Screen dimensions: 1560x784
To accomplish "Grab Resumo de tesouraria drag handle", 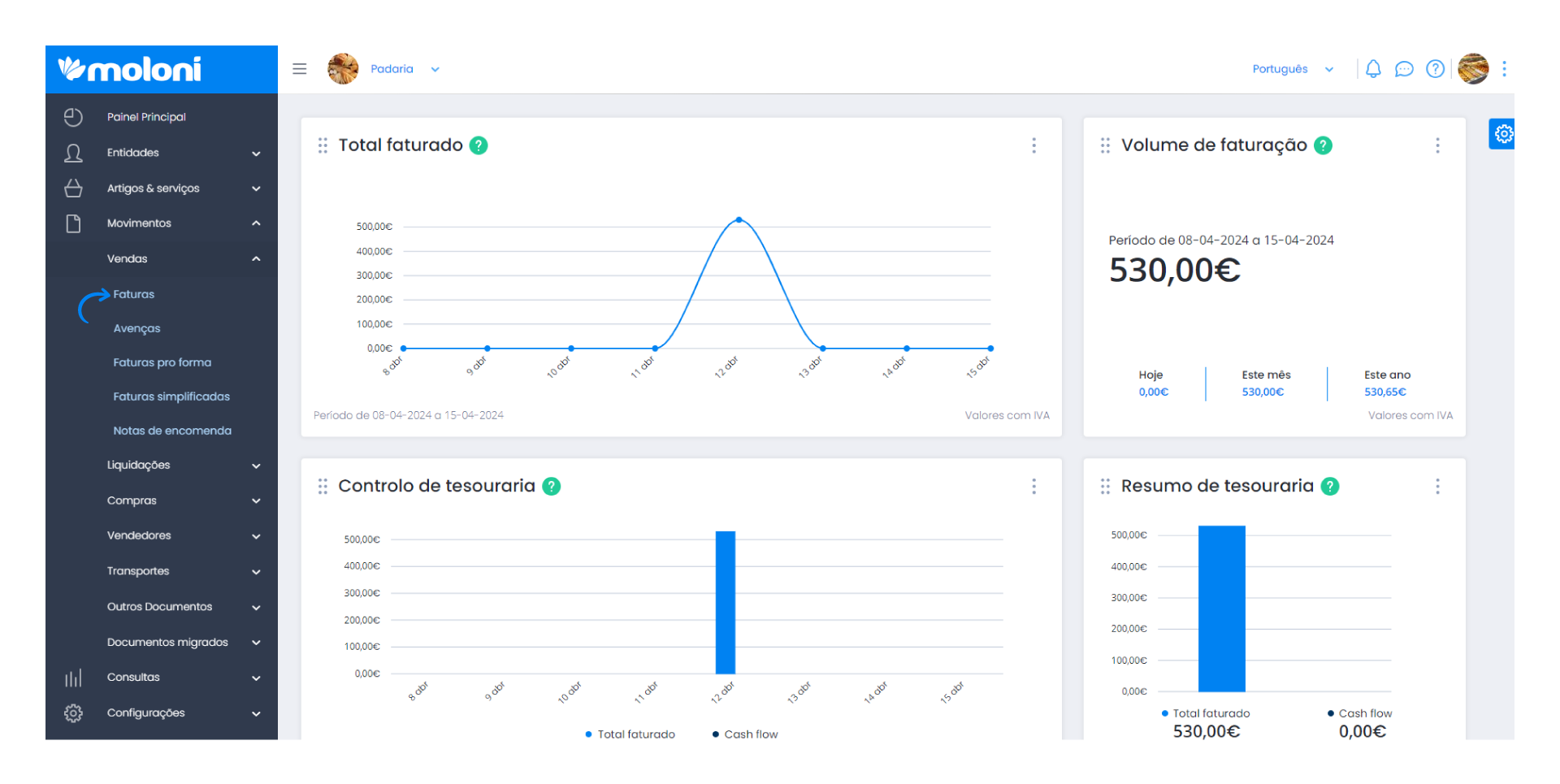I will 1105,486.
